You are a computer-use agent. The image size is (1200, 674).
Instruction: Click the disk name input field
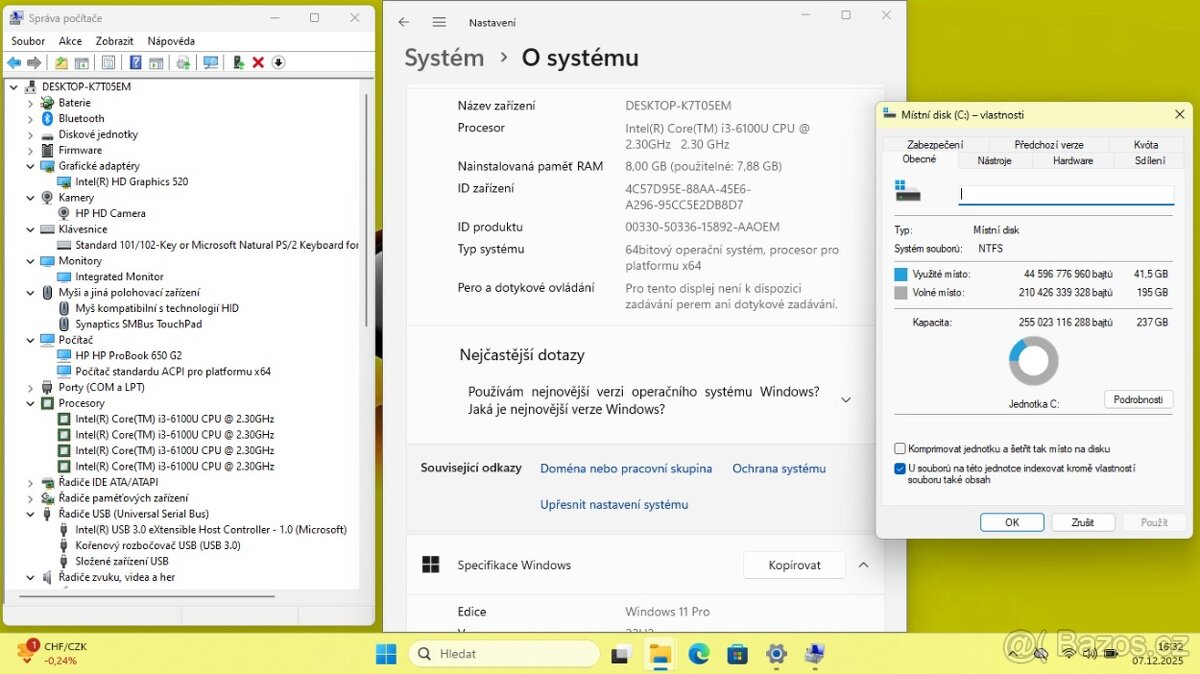[x=1065, y=195]
